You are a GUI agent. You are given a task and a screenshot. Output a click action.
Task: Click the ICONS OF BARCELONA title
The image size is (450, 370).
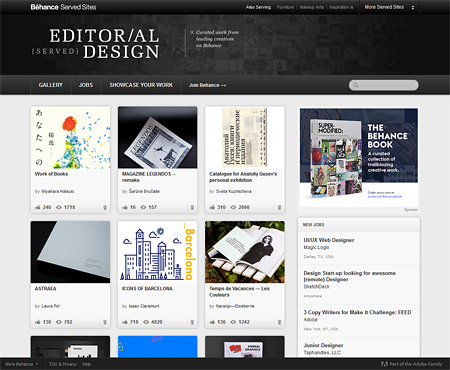(x=147, y=289)
